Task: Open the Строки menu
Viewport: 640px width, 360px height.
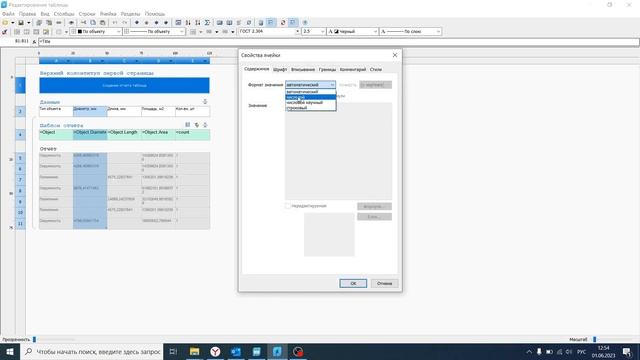Action: coord(87,14)
